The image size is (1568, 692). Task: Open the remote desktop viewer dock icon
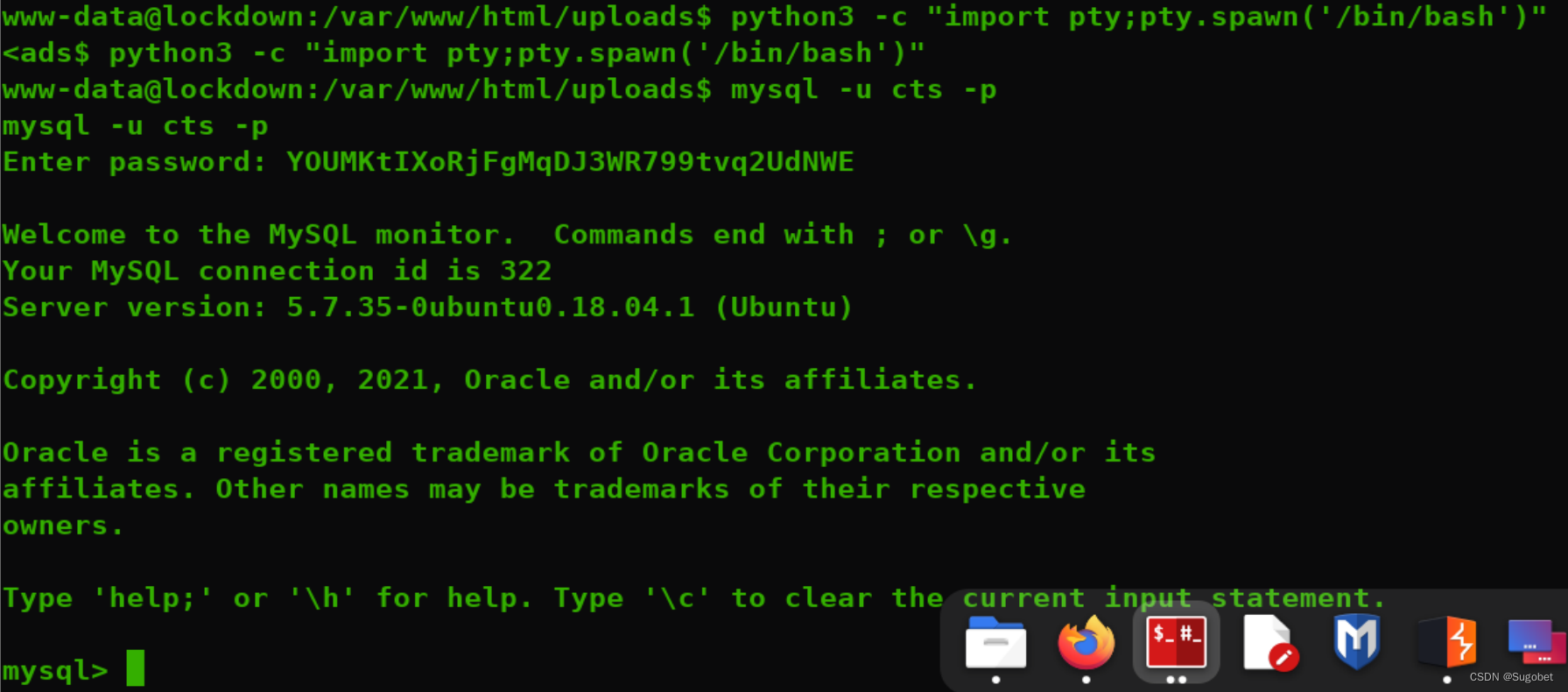click(x=1536, y=642)
